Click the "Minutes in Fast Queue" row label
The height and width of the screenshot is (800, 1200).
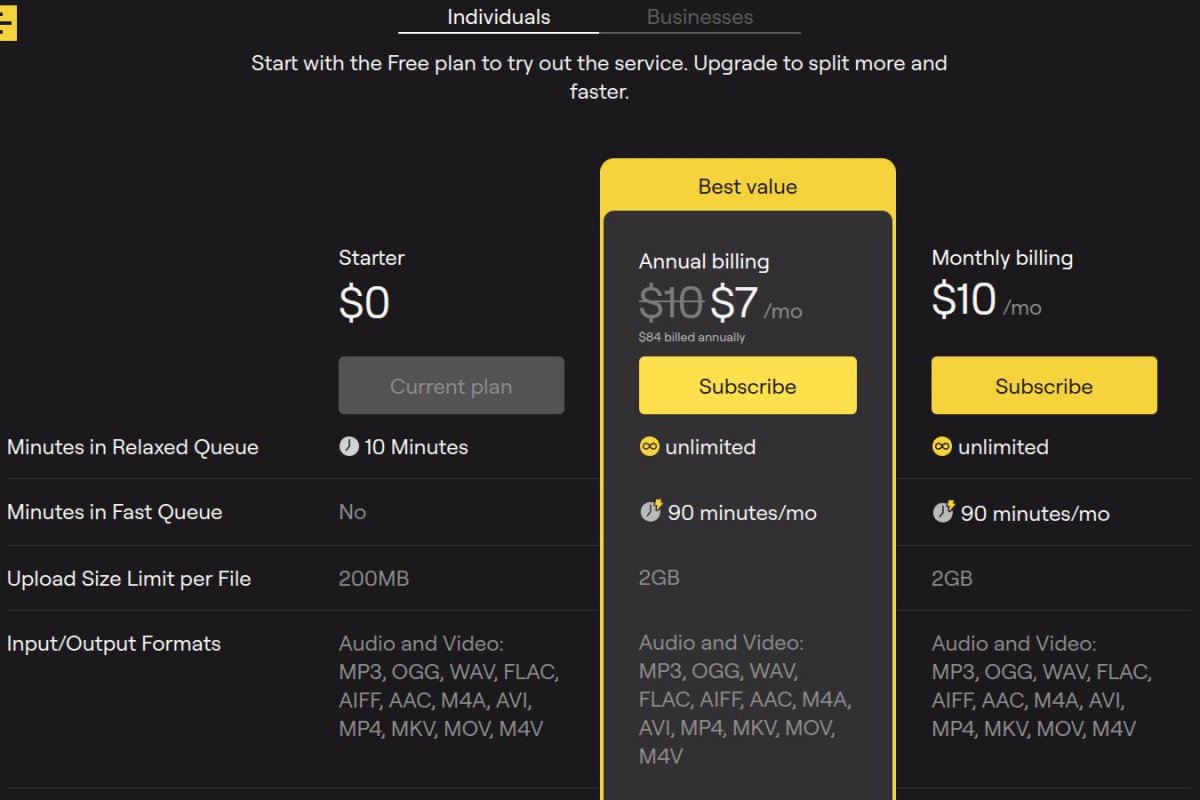coord(113,512)
